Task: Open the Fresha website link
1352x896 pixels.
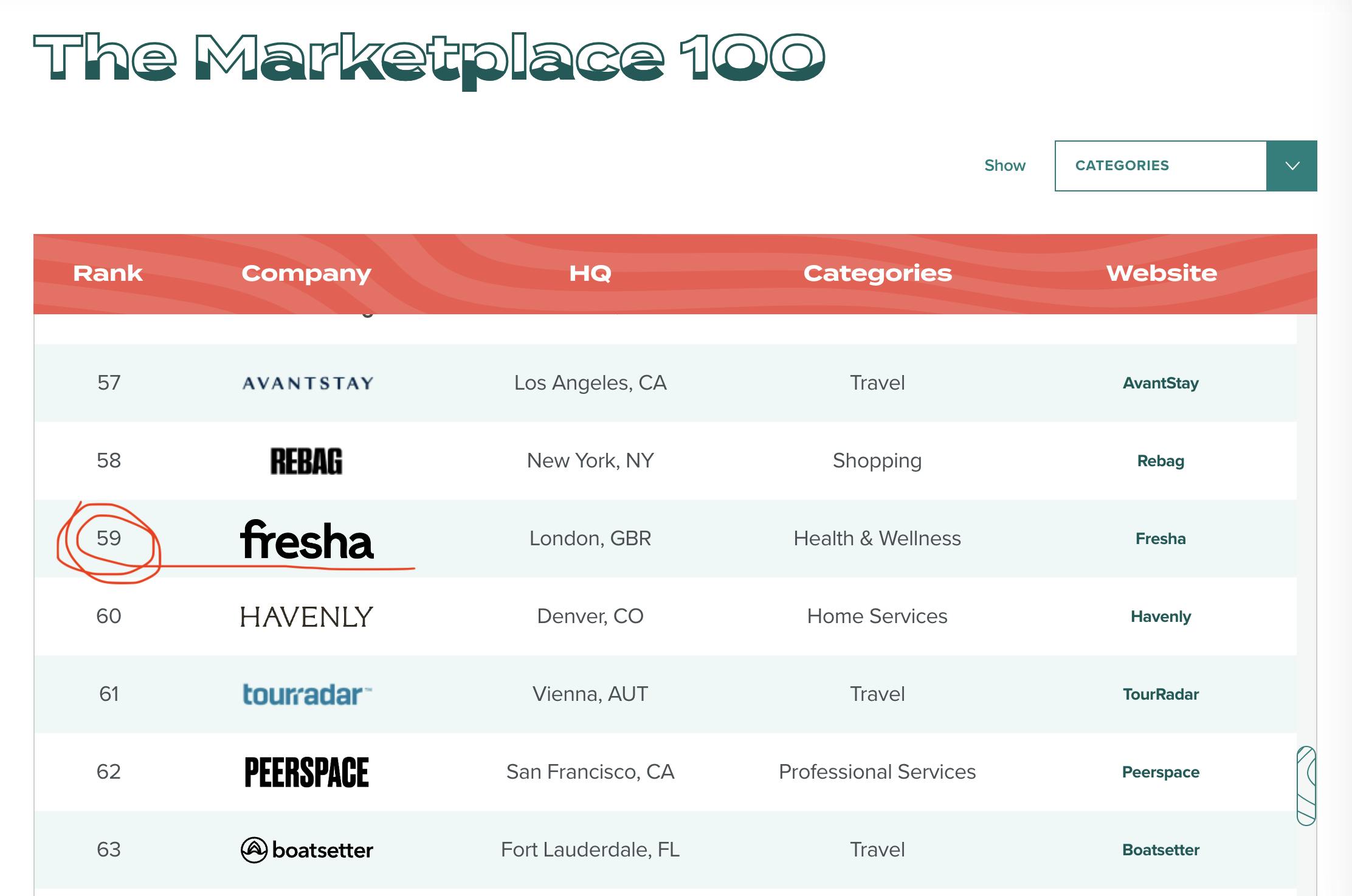Action: click(x=1161, y=538)
